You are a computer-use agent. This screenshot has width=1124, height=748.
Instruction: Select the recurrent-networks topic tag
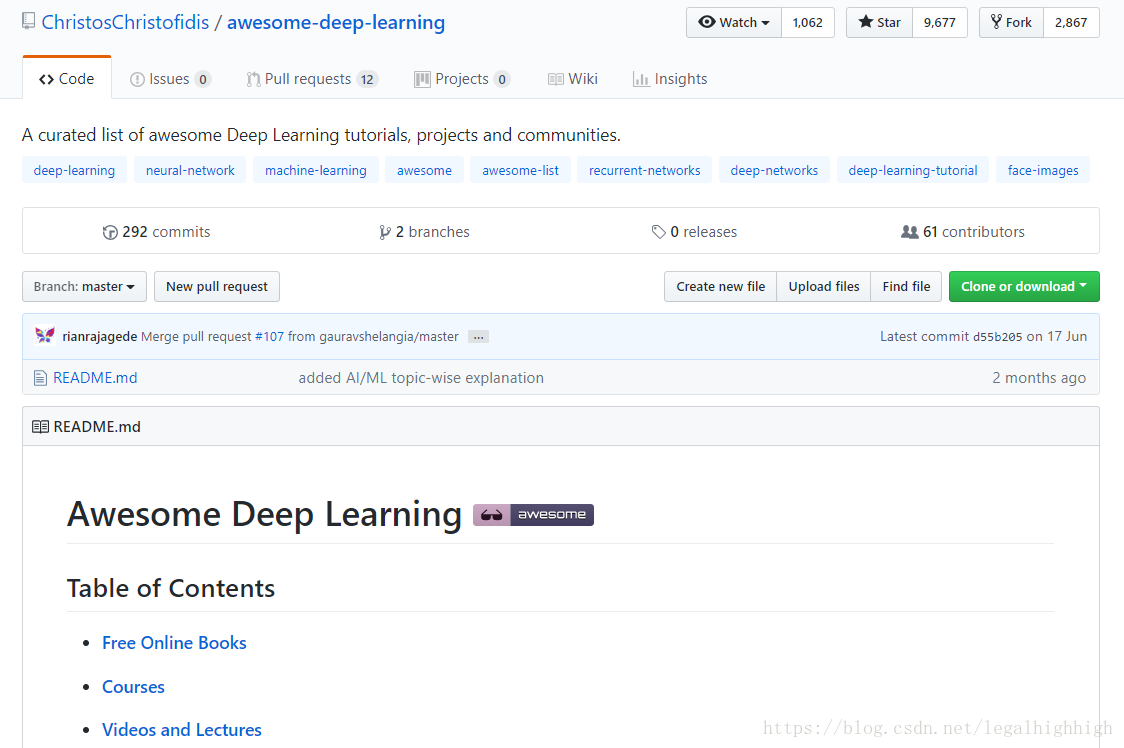(644, 170)
